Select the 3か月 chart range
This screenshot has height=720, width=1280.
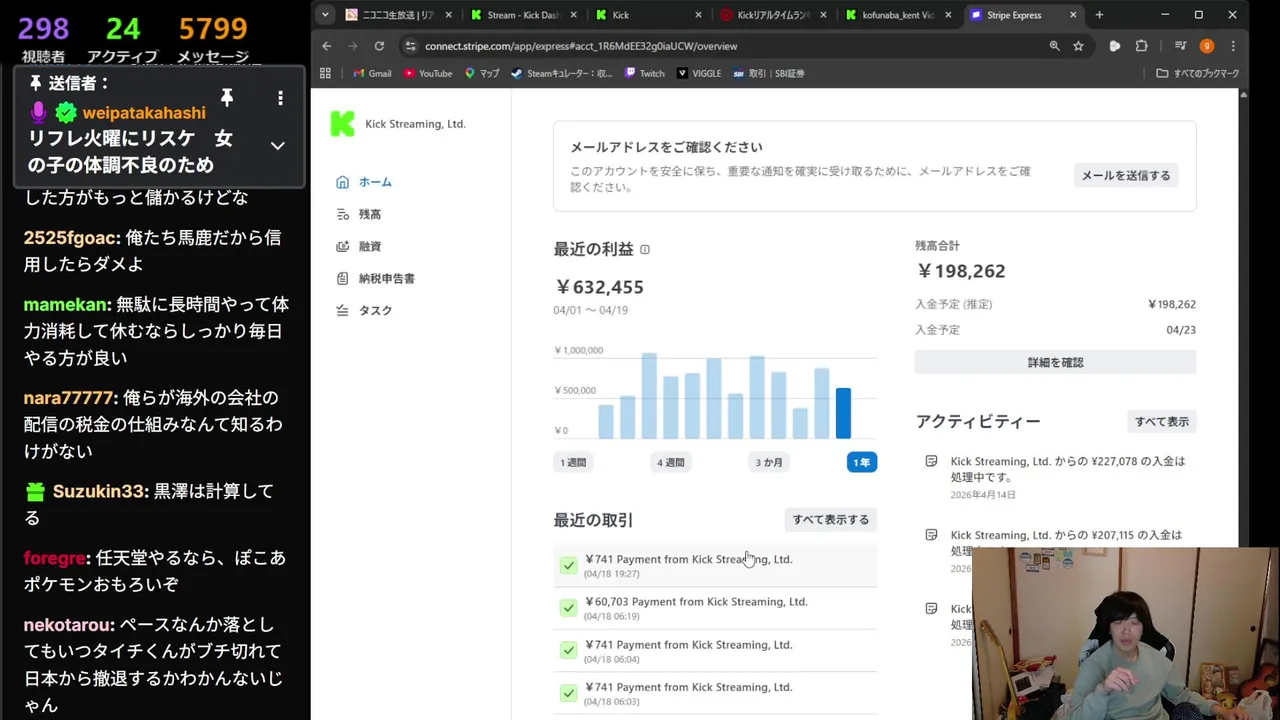(x=769, y=462)
